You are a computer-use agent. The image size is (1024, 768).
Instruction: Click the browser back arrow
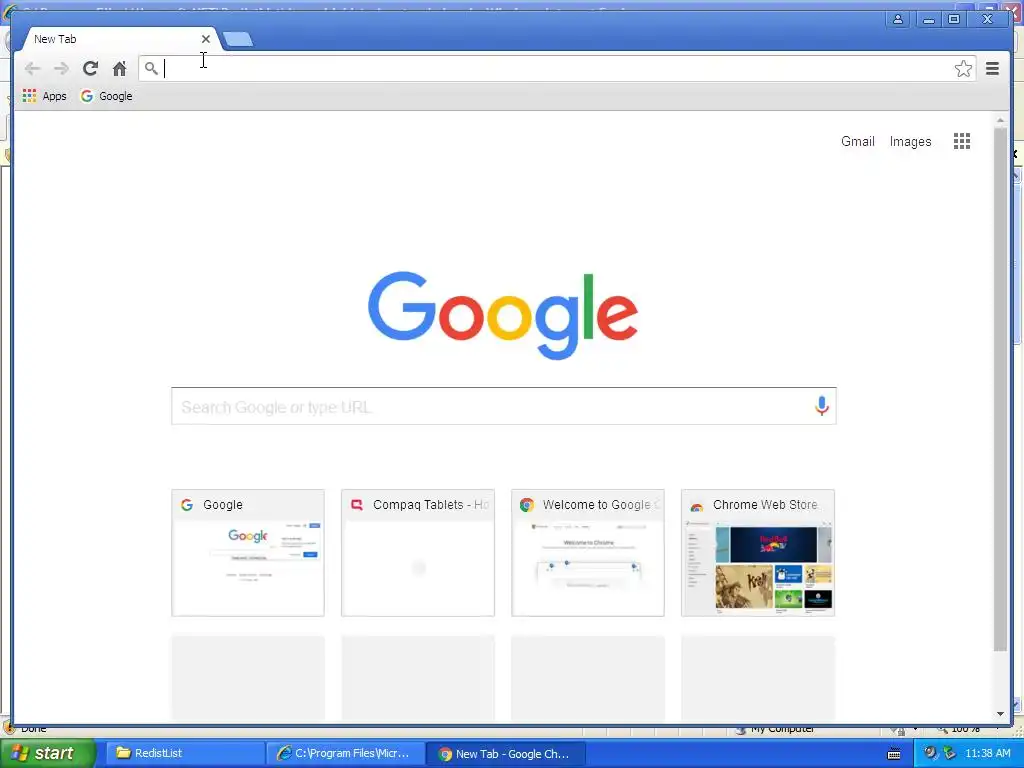tap(32, 69)
